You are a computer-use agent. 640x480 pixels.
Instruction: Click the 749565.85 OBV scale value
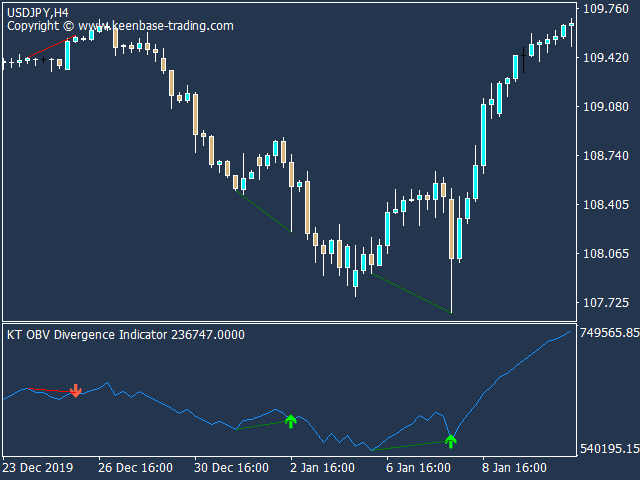pyautogui.click(x=609, y=333)
